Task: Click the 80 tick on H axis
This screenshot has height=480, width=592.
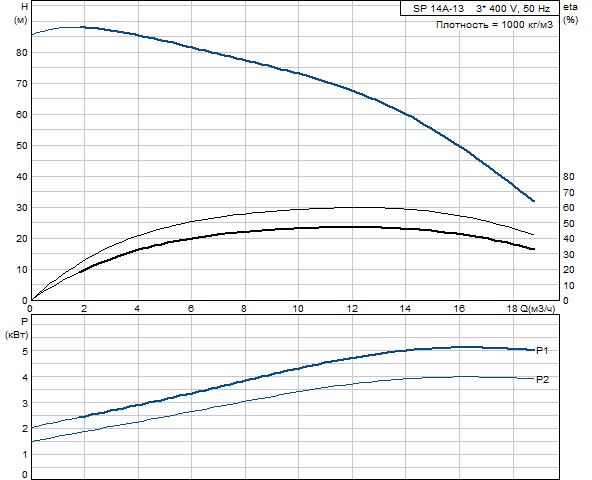Action: (x=22, y=53)
